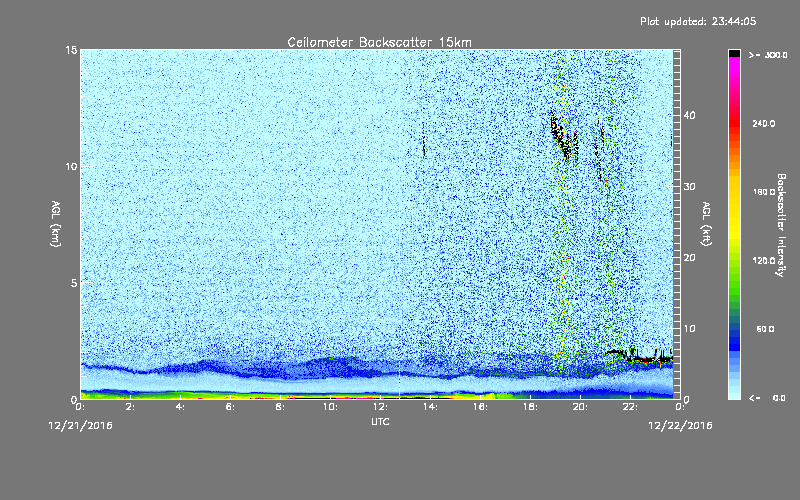
Task: Click the right 'AGL (kft)' axis label
Action: click(x=706, y=223)
